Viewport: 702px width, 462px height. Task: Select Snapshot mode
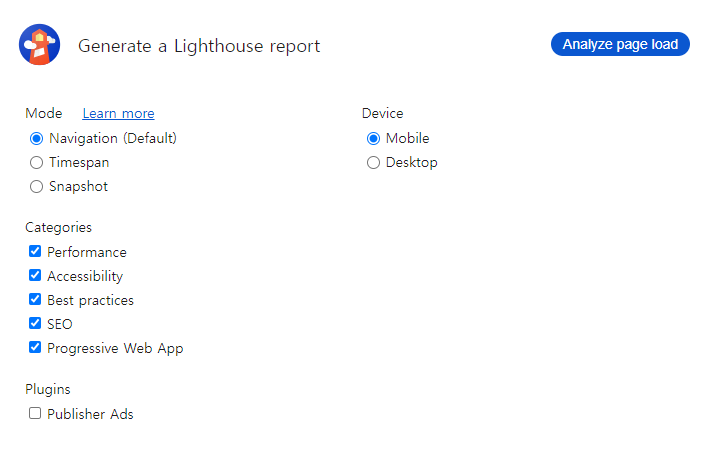(36, 187)
